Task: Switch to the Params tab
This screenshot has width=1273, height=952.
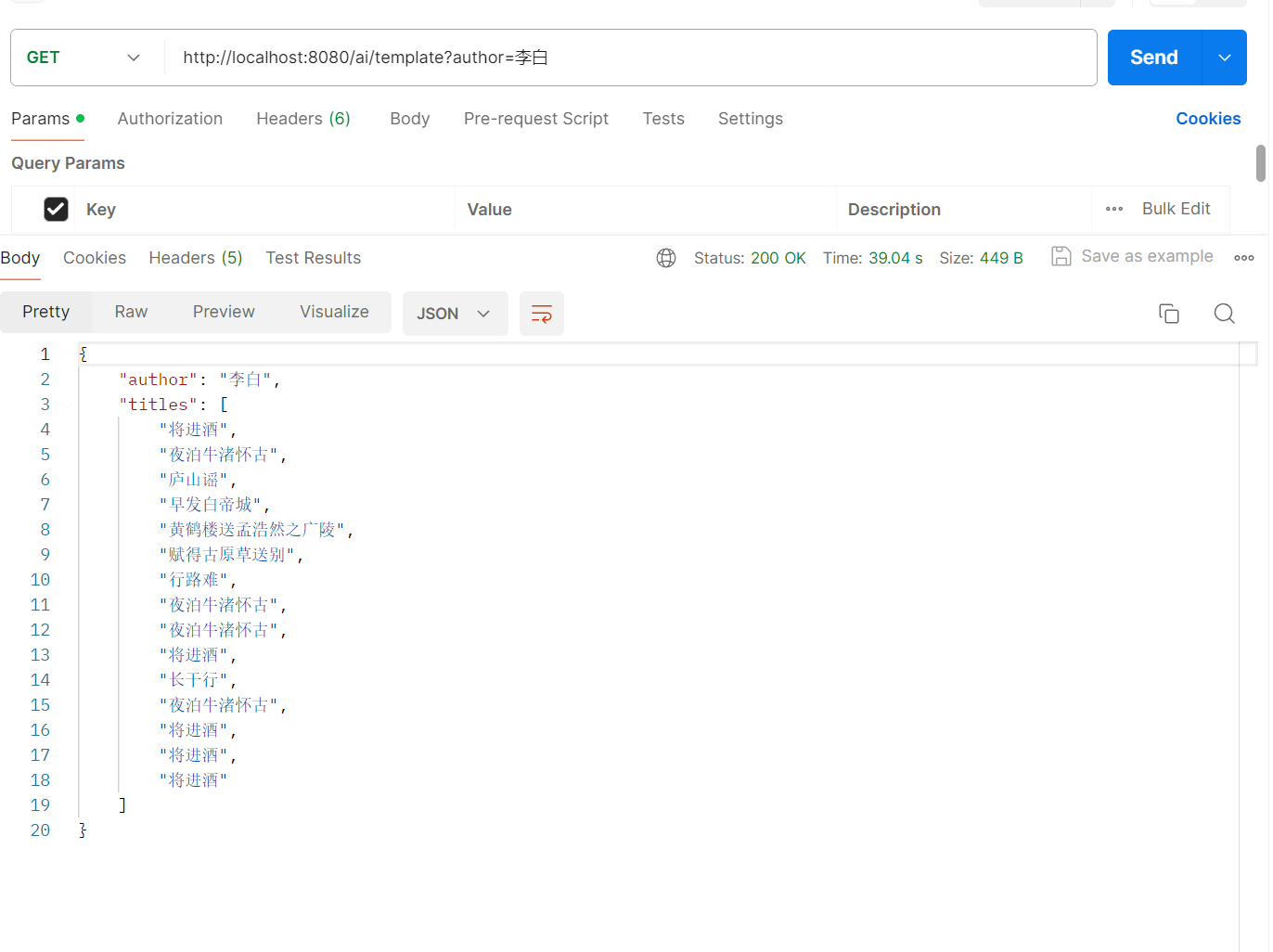Action: [47, 119]
